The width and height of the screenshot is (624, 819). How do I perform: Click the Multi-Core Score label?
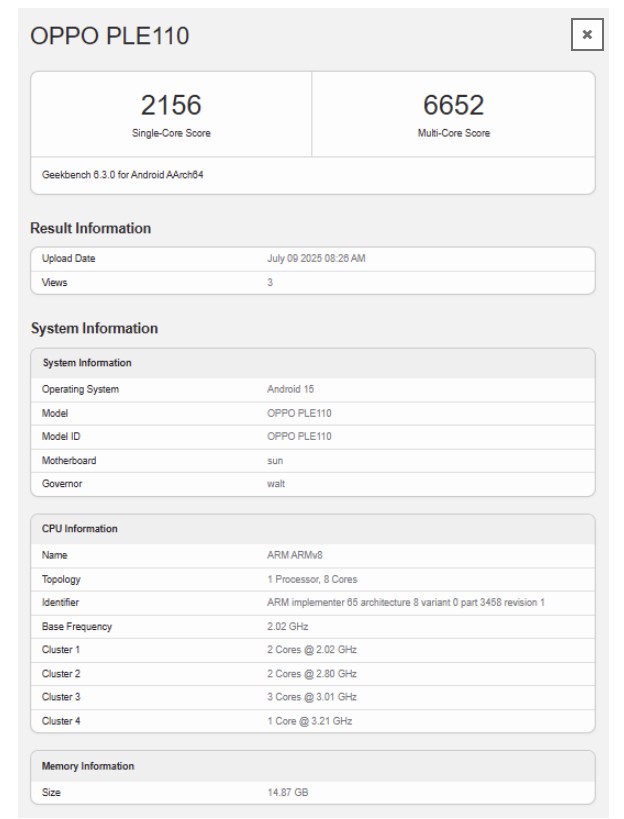(453, 133)
